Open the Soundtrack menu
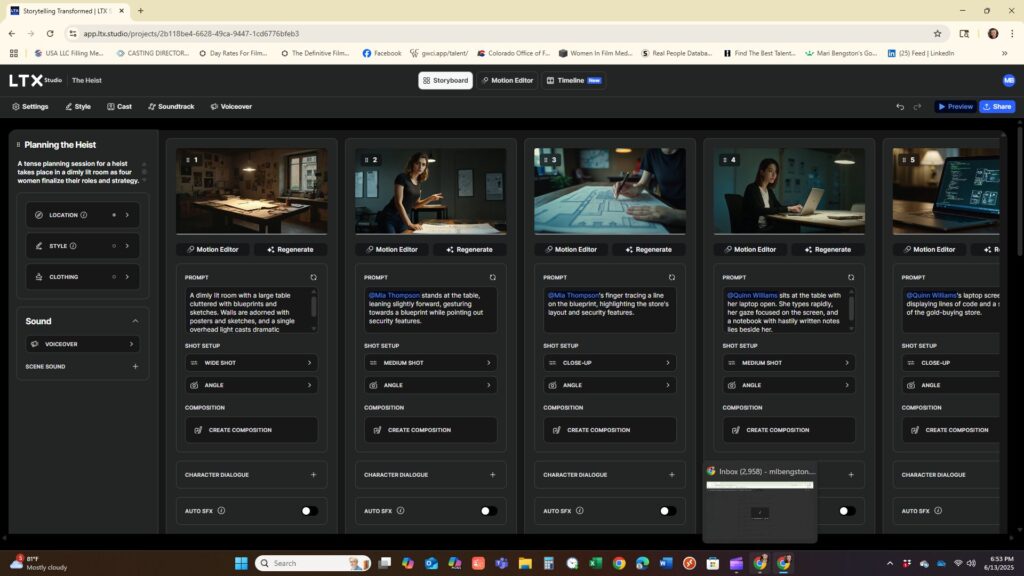This screenshot has width=1024, height=576. [171, 106]
